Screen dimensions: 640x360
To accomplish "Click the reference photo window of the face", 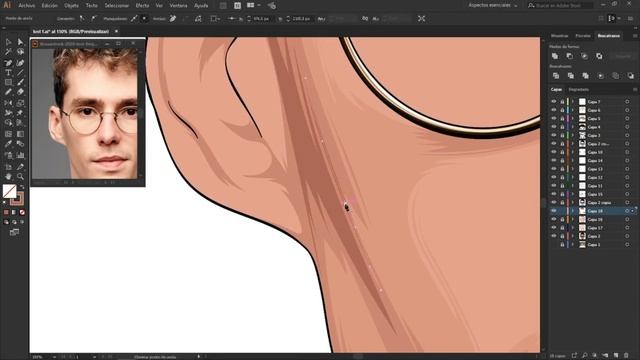I will pyautogui.click(x=88, y=113).
